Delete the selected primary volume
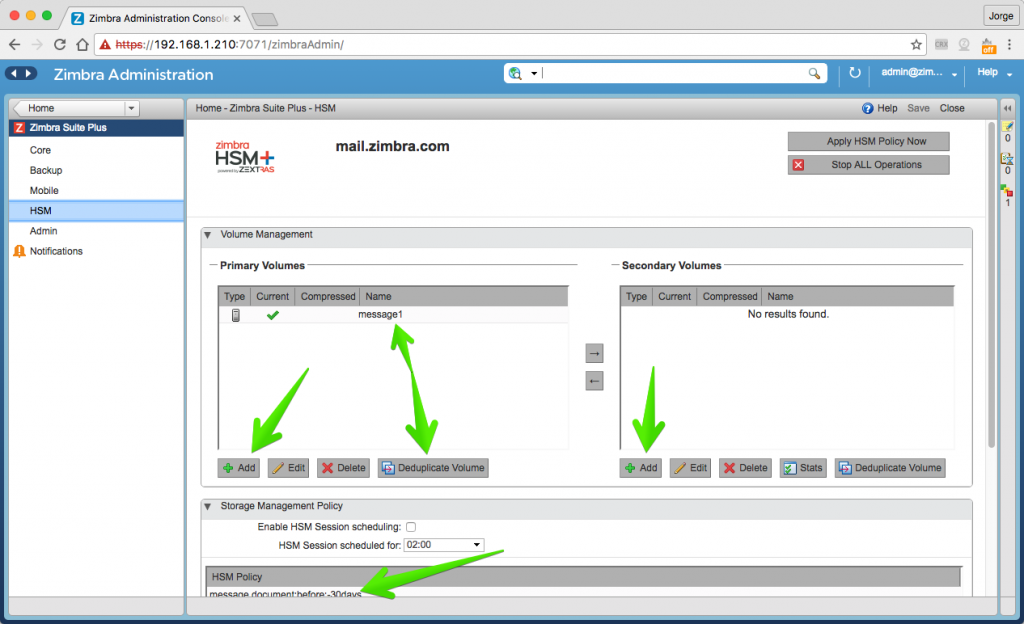This screenshot has height=624, width=1024. [x=344, y=468]
